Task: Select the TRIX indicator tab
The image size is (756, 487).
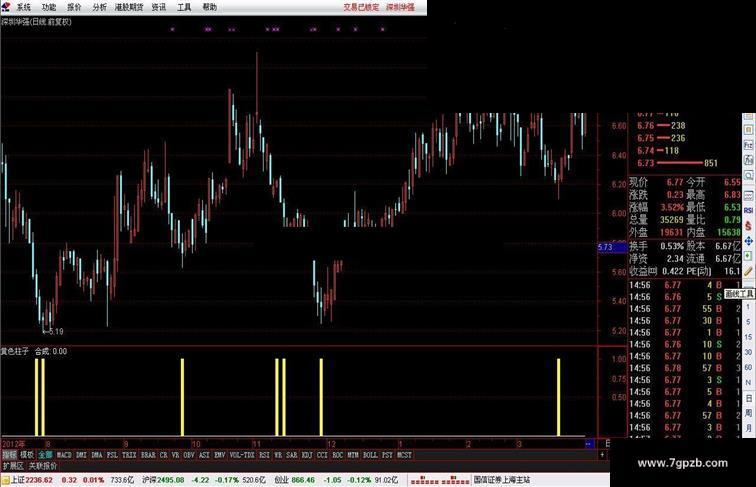Action: (x=129, y=455)
